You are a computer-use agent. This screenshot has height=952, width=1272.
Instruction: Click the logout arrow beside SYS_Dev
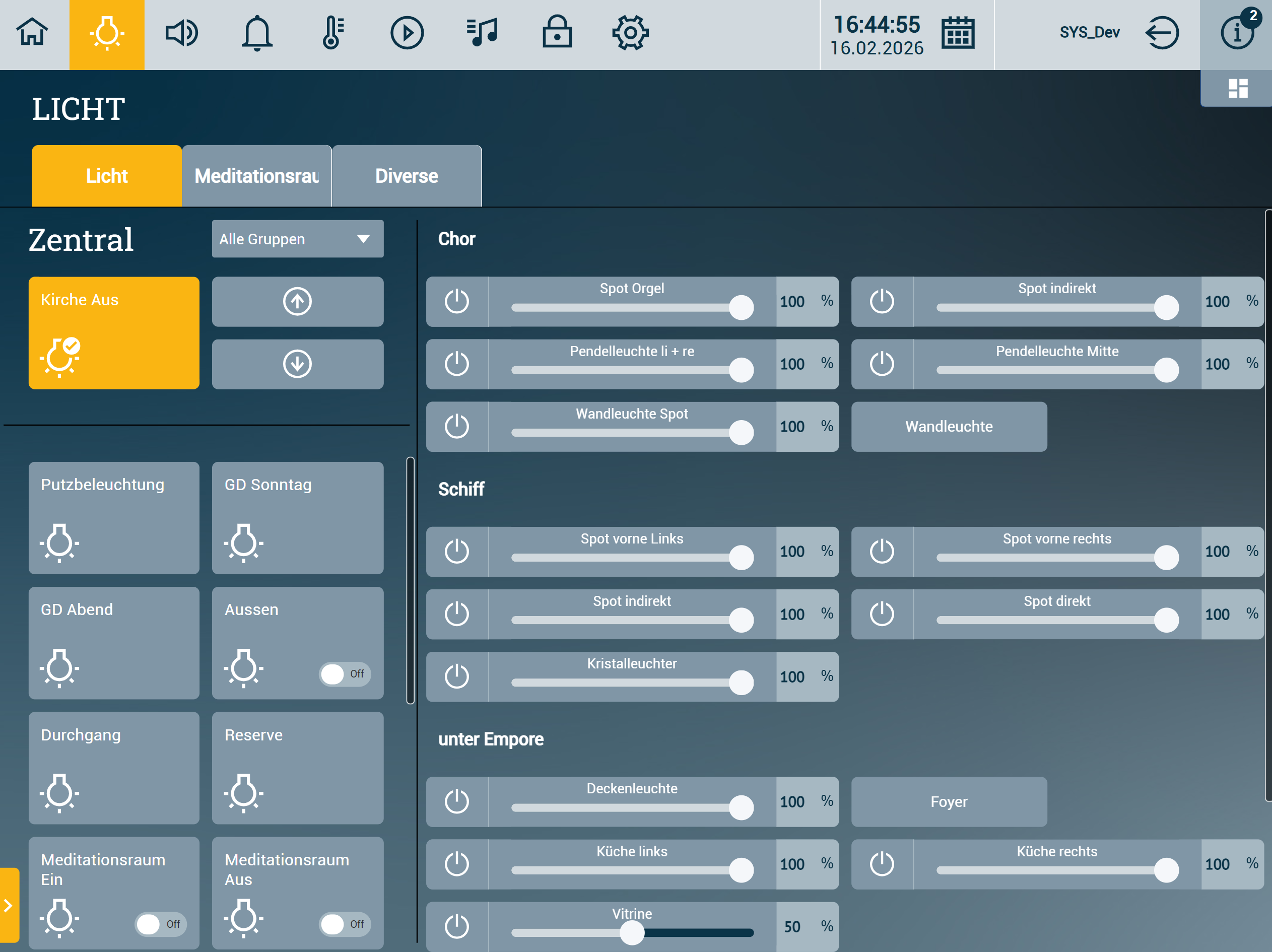pos(1162,33)
